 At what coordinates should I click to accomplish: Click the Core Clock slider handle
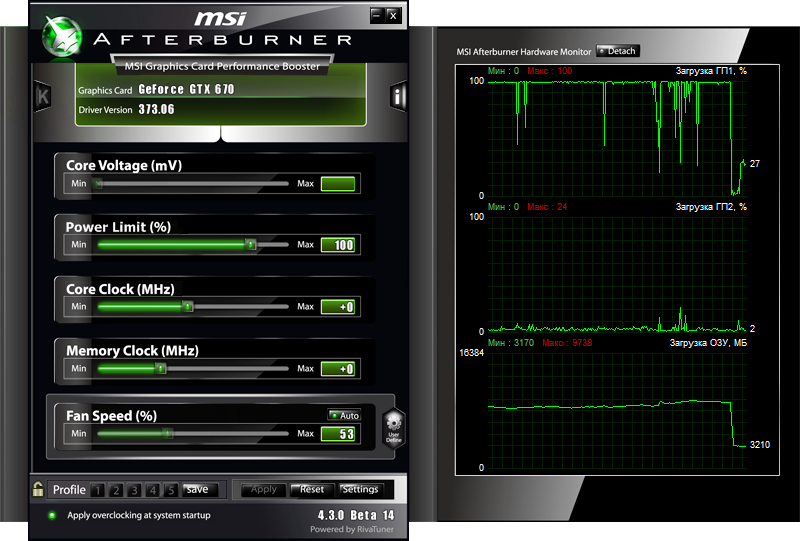coord(188,307)
